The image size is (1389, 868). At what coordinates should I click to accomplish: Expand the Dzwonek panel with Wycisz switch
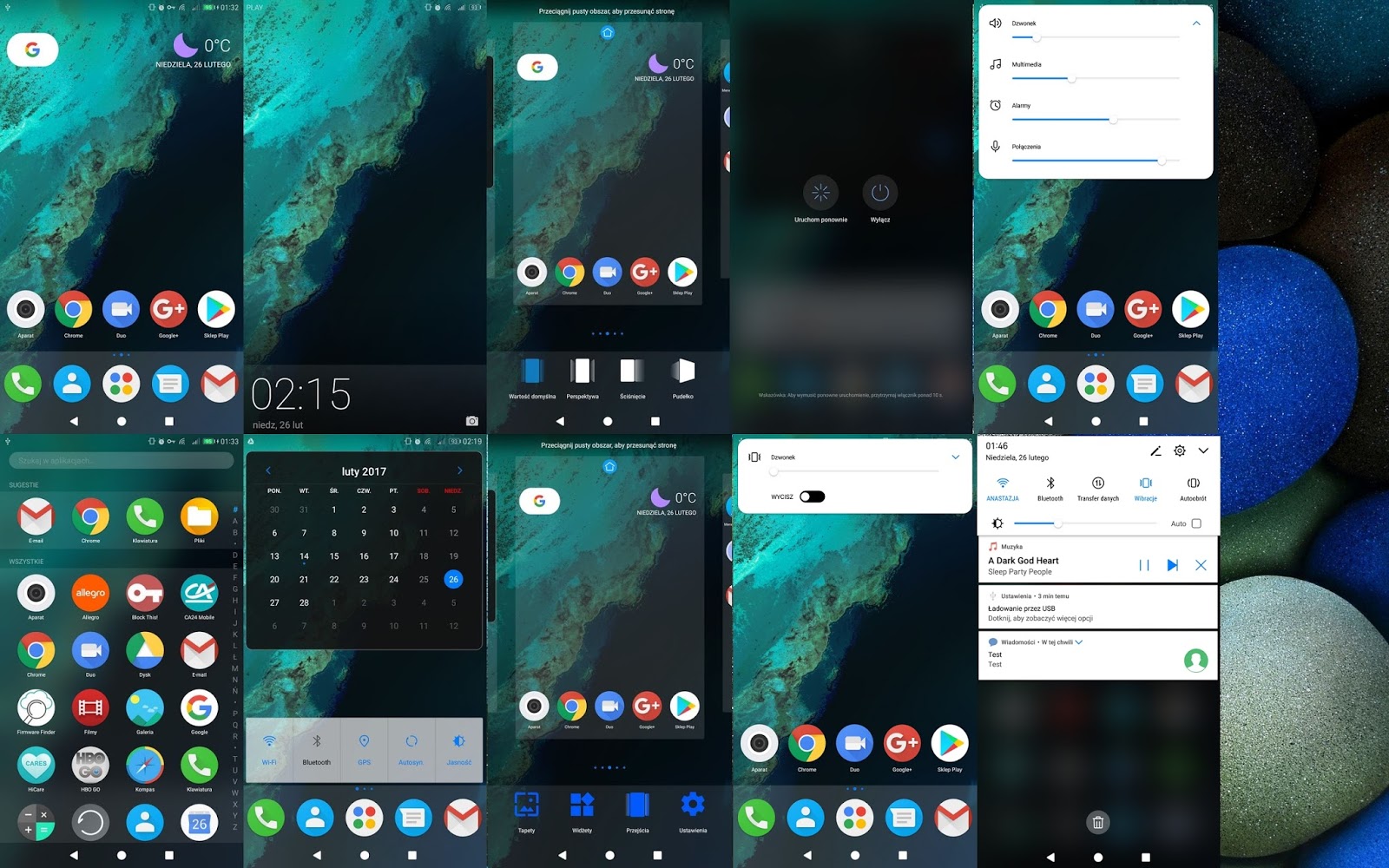point(956,457)
